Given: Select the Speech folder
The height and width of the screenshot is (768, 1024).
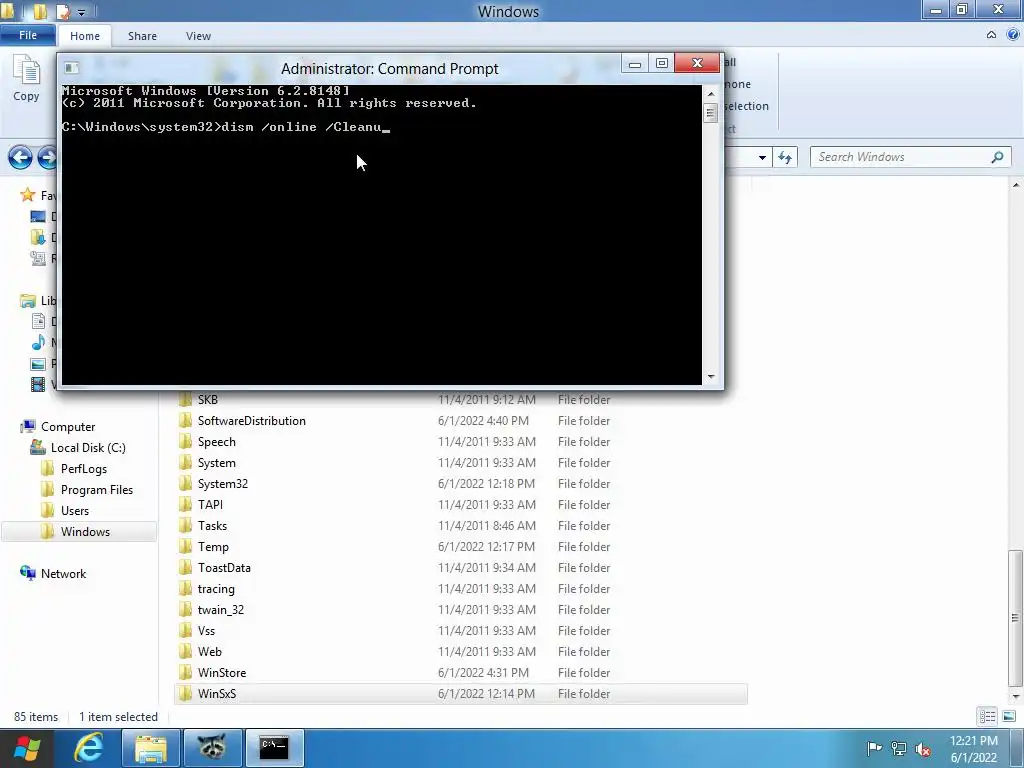Looking at the screenshot, I should pyautogui.click(x=460, y=441).
